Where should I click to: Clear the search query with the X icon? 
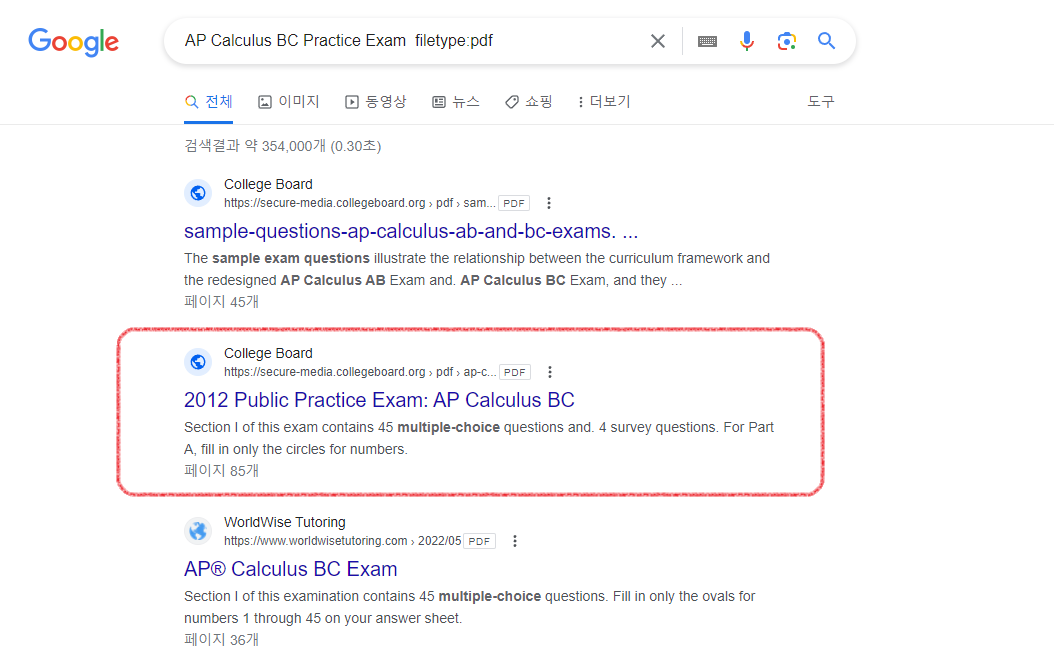658,41
